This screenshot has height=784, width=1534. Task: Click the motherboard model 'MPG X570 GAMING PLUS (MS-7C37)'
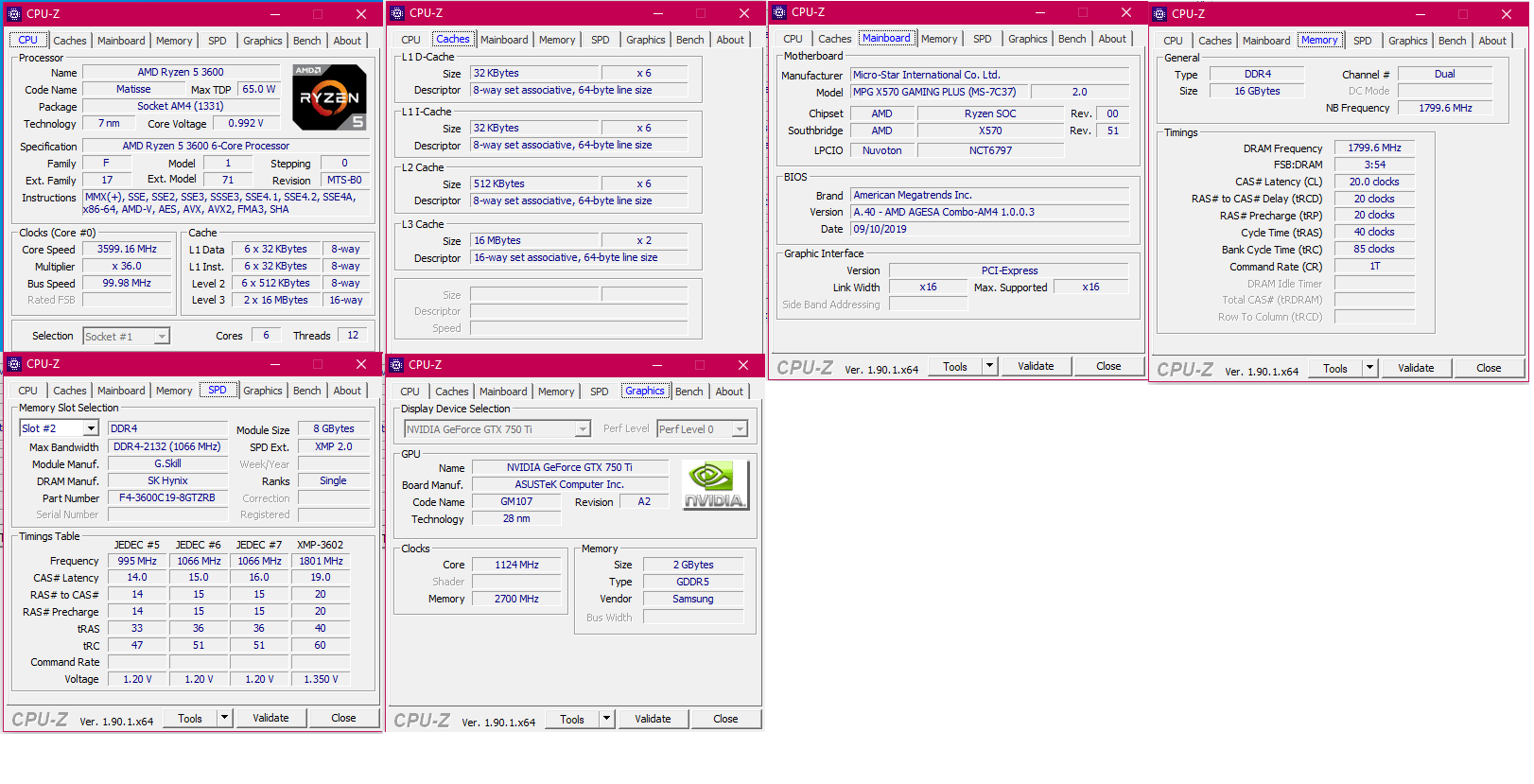(938, 92)
